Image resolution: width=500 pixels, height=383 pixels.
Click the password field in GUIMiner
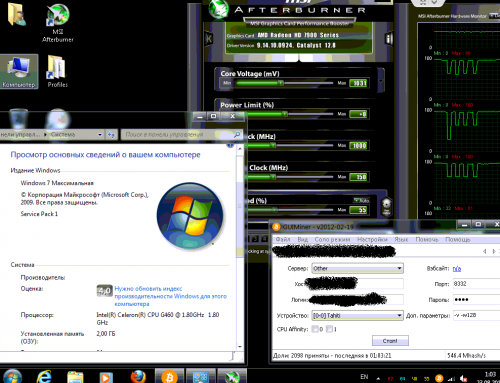pos(476,299)
